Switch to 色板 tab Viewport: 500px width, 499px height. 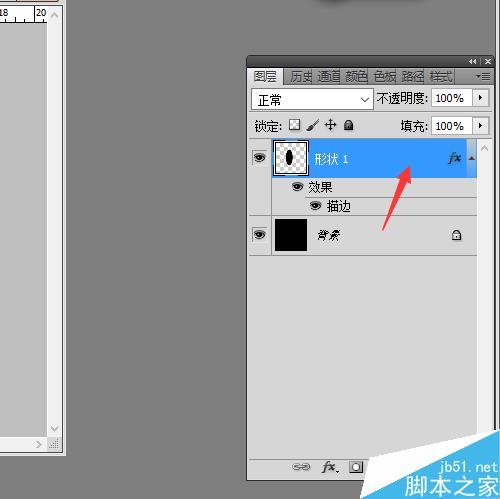[x=384, y=77]
